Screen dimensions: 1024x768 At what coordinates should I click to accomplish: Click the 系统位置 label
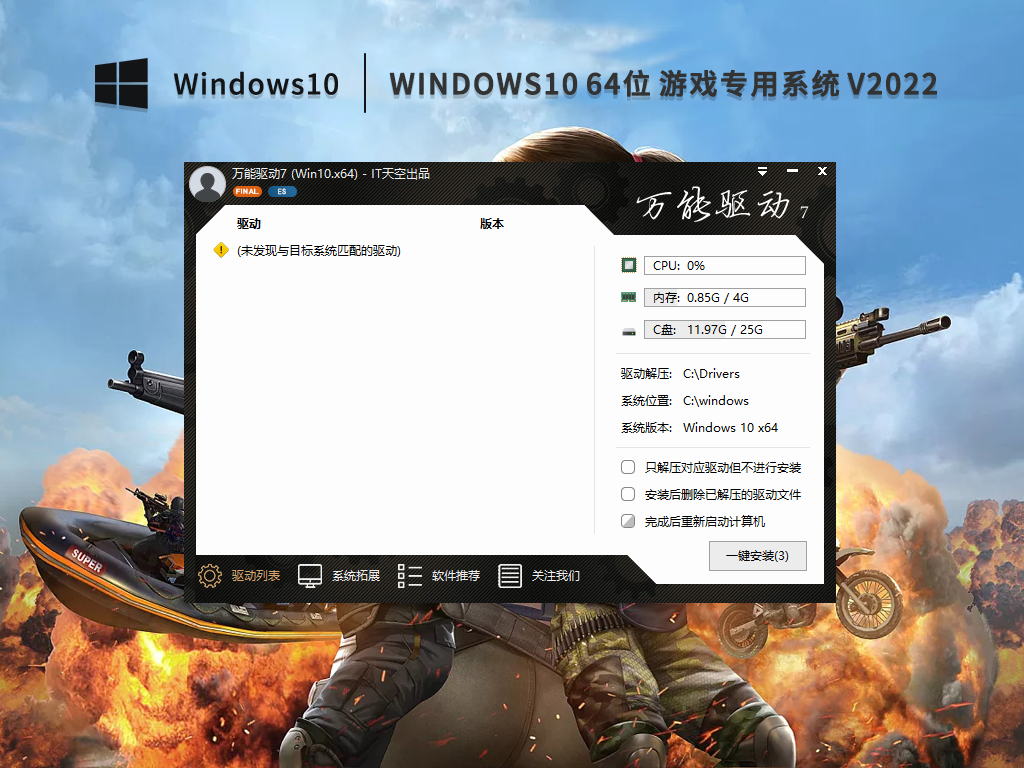point(646,400)
